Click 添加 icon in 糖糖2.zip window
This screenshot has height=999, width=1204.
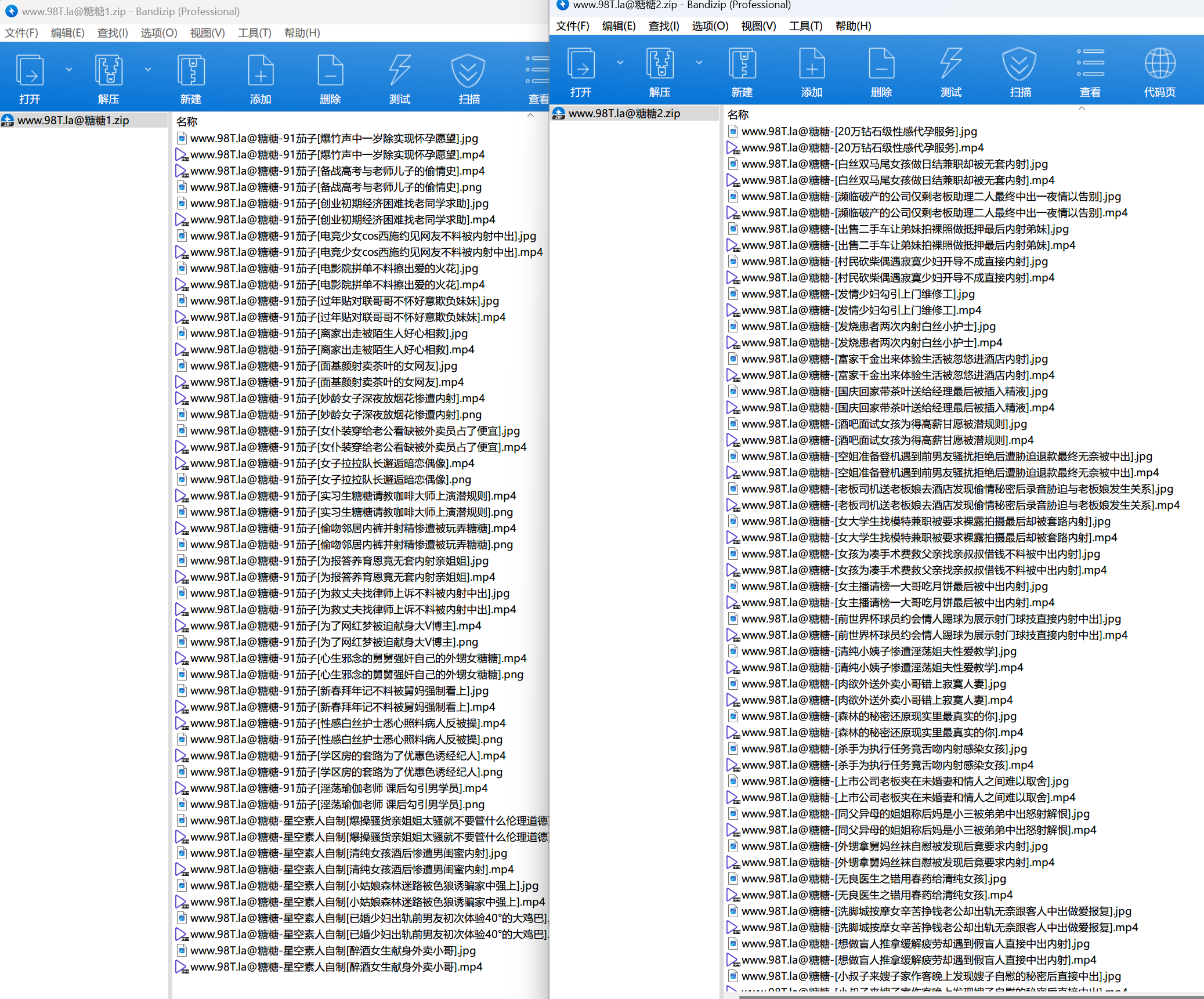[x=812, y=63]
